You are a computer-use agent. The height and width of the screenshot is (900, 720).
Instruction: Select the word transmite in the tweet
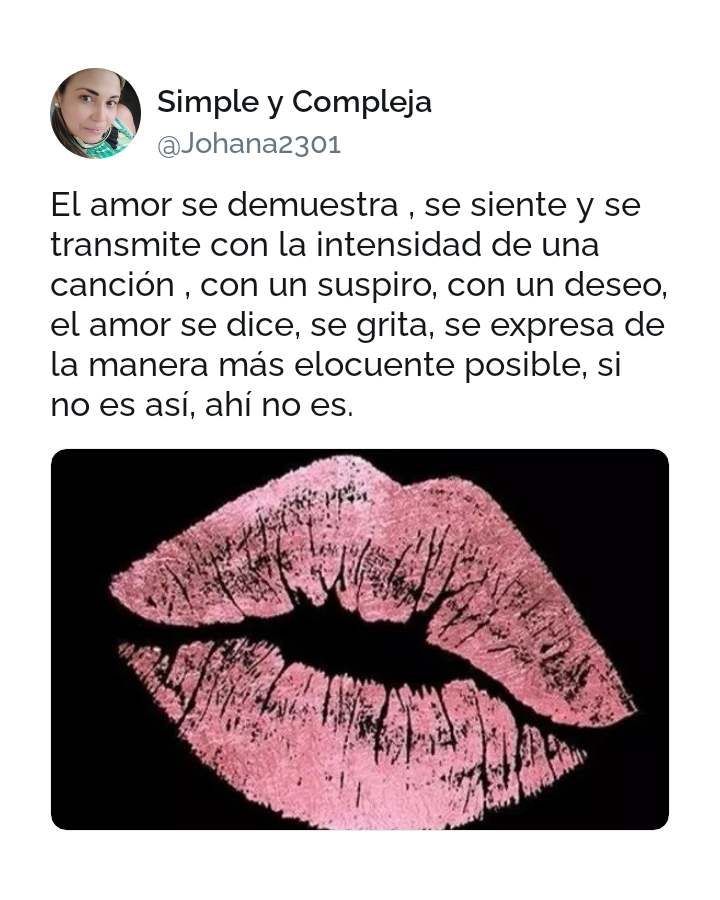pyautogui.click(x=126, y=245)
